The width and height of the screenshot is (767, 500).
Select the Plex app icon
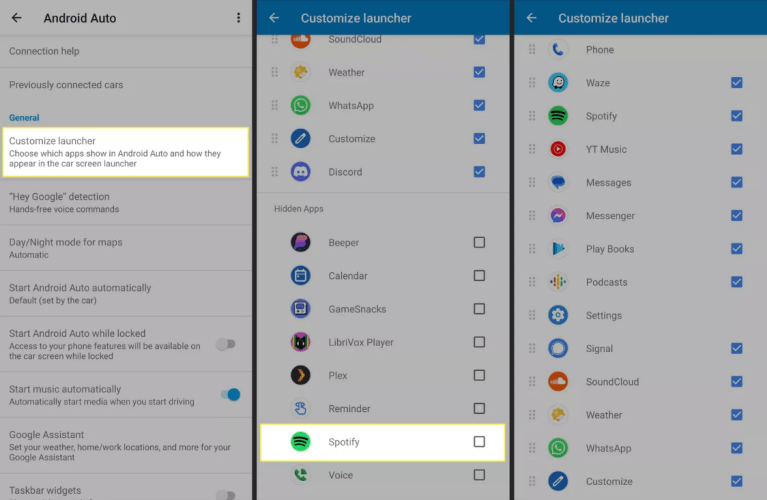coord(300,375)
